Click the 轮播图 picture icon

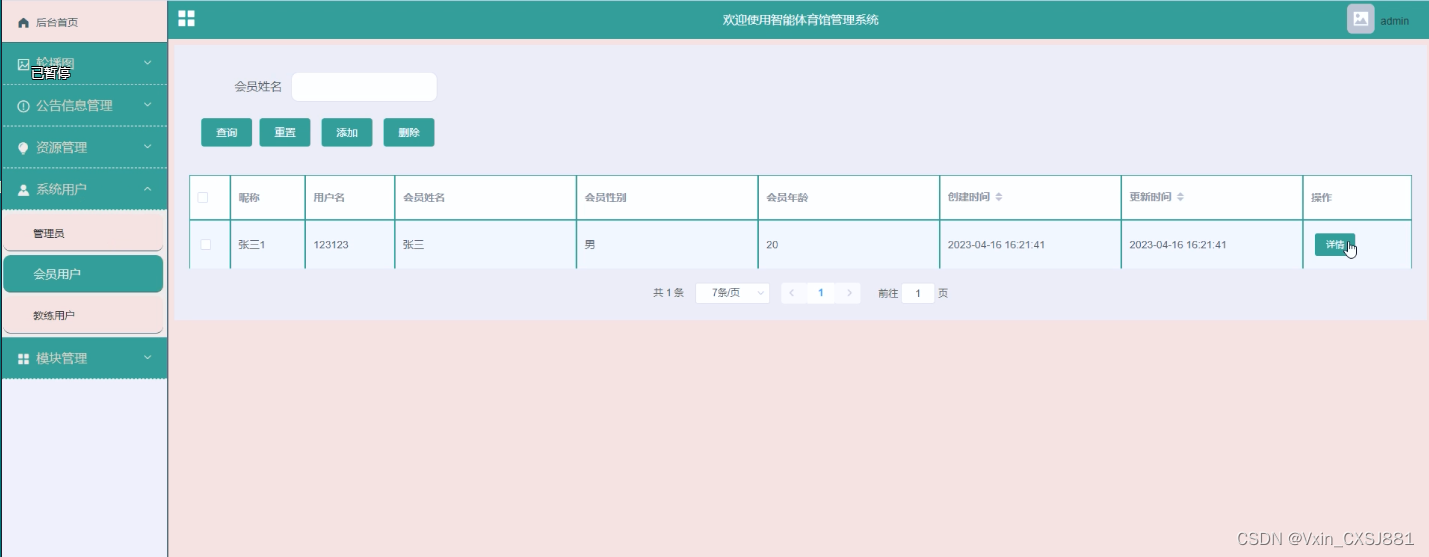pos(24,64)
